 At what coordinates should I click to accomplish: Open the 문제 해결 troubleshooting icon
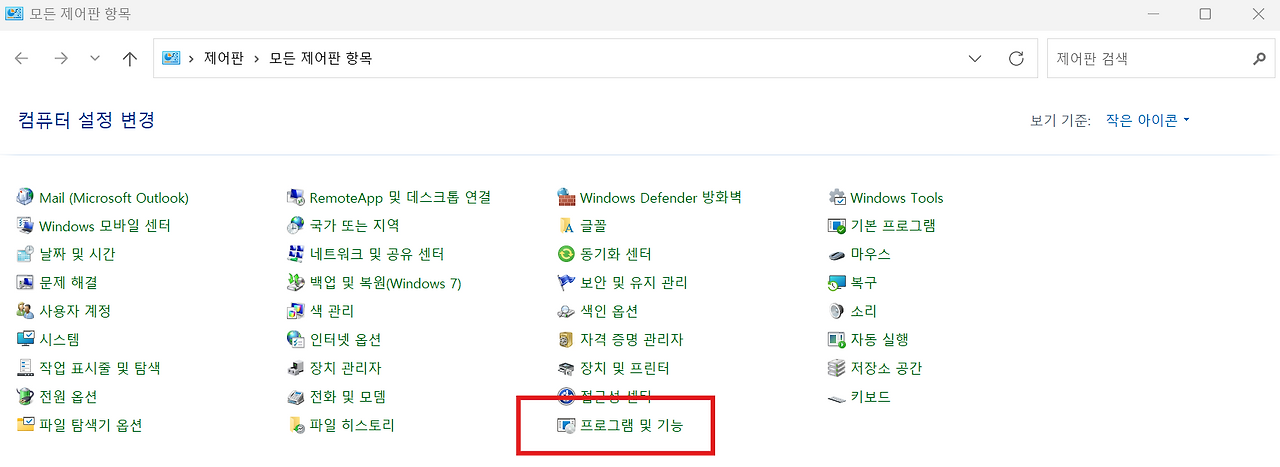click(25, 283)
